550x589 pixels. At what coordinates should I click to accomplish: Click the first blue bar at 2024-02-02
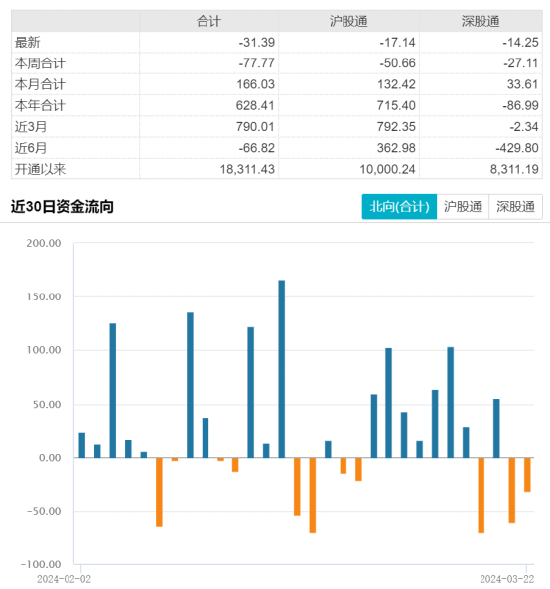pos(82,446)
